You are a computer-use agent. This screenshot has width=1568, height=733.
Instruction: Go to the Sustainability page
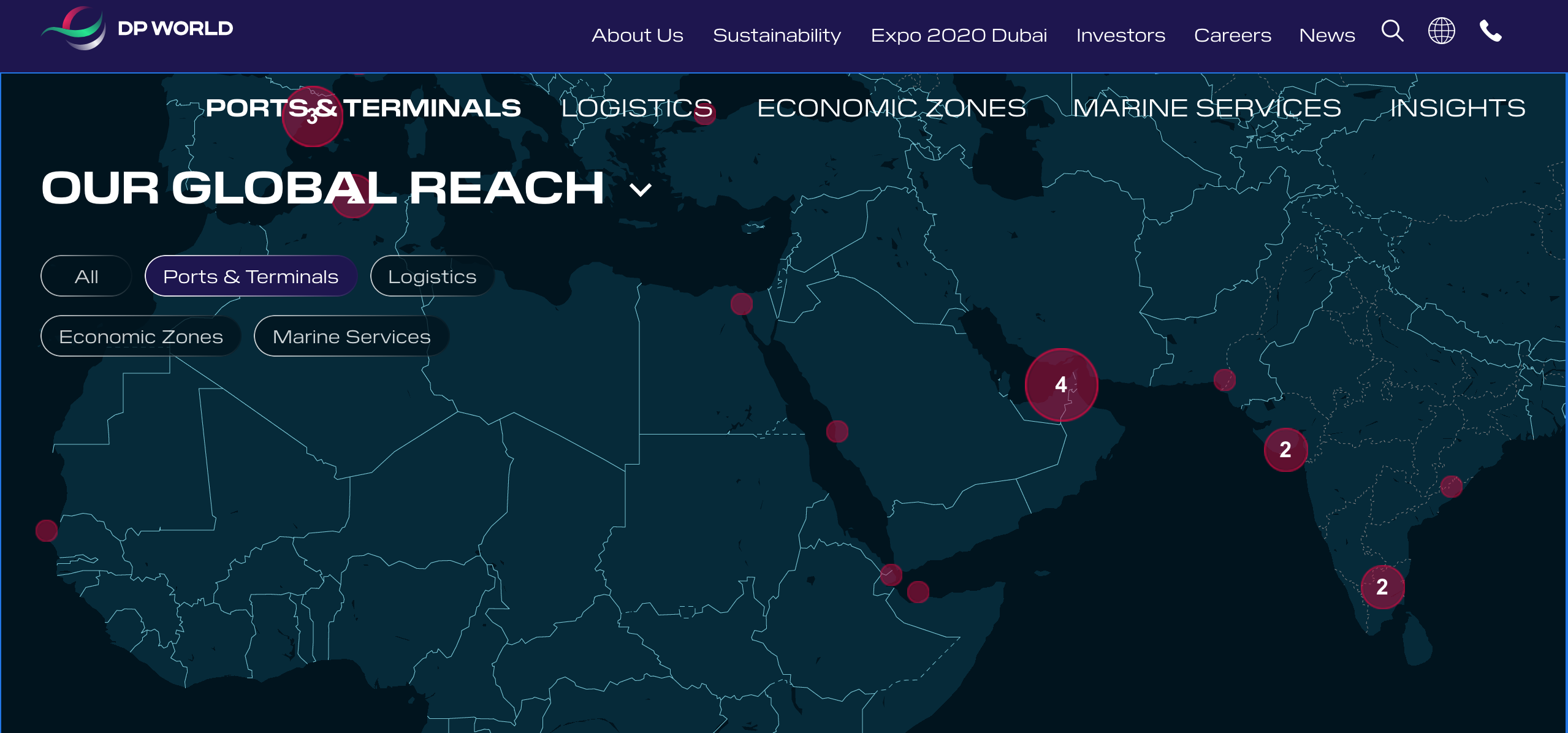pyautogui.click(x=777, y=36)
